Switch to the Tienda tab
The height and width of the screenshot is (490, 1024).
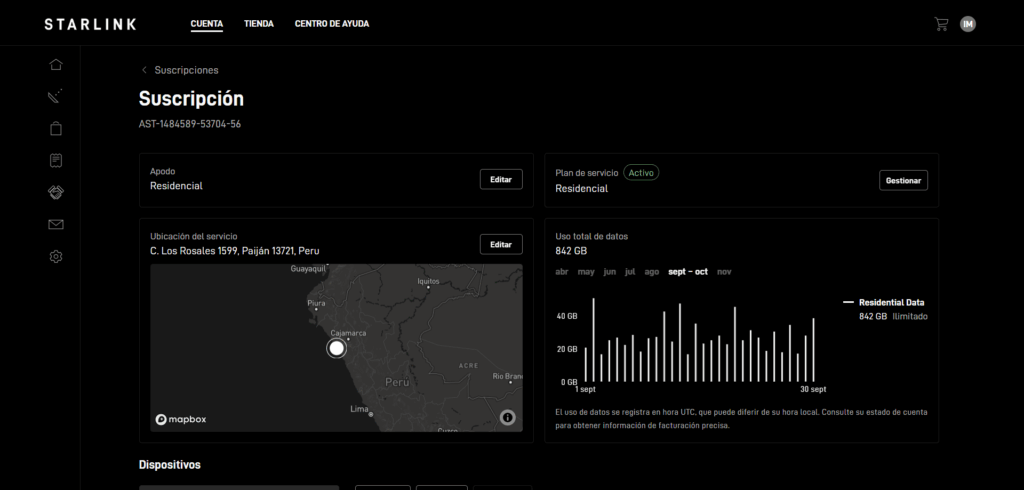pos(259,24)
